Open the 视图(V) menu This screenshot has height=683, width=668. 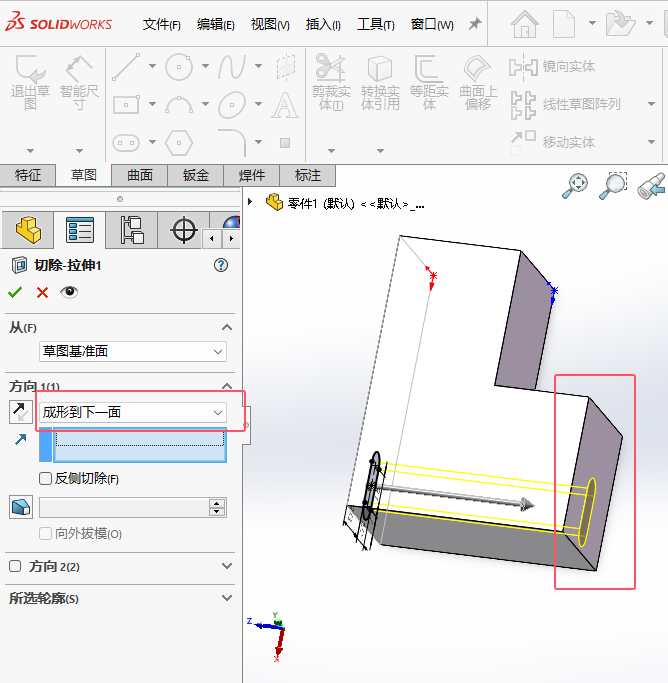pos(270,24)
